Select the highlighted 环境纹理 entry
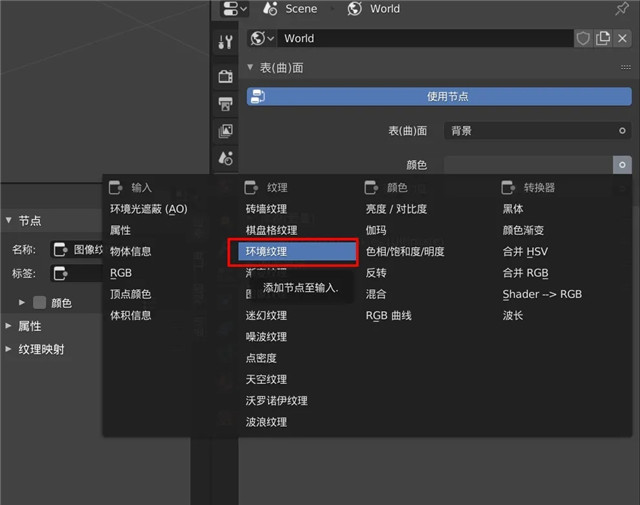Viewport: 640px width, 505px height. pos(297,251)
